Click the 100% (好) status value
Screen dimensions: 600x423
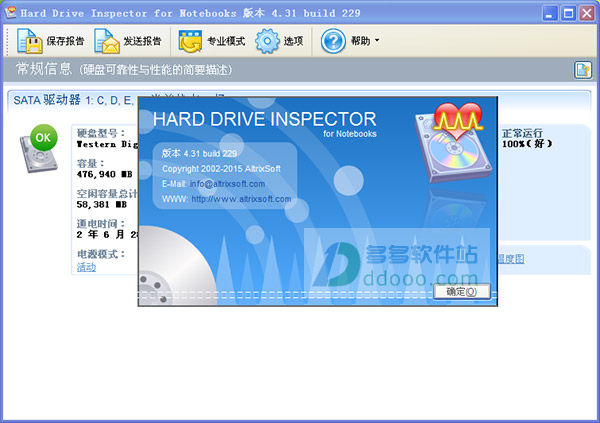tap(527, 144)
